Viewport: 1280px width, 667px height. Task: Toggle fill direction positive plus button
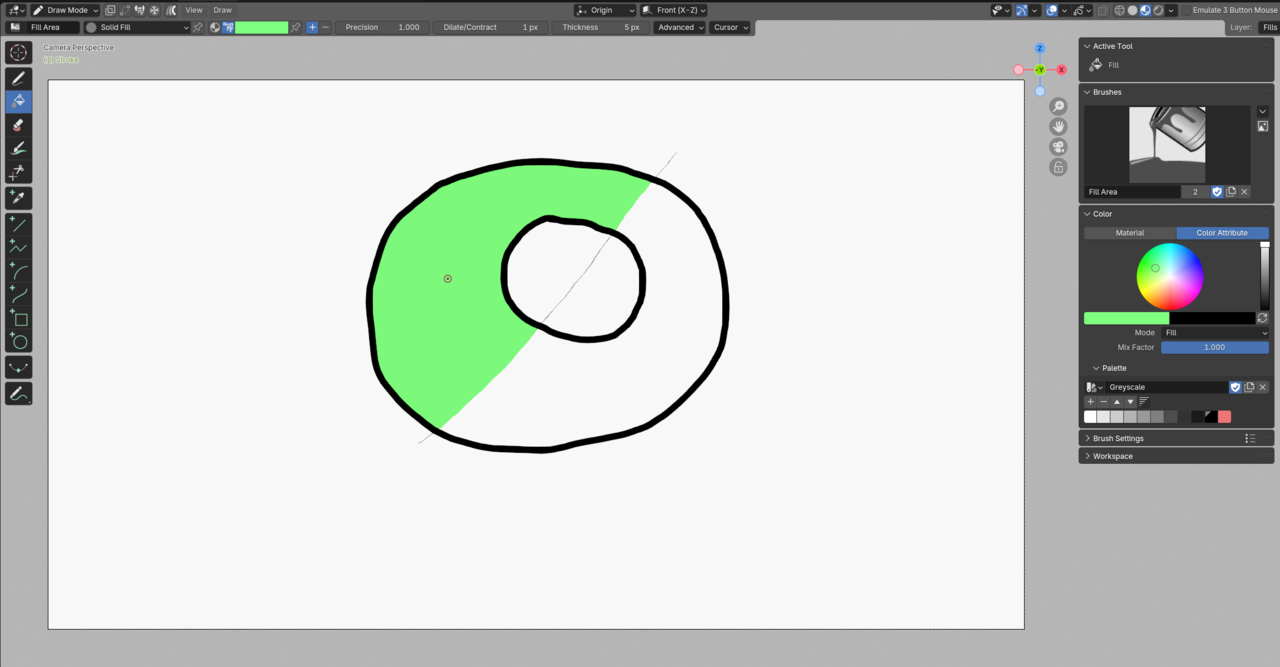312,27
